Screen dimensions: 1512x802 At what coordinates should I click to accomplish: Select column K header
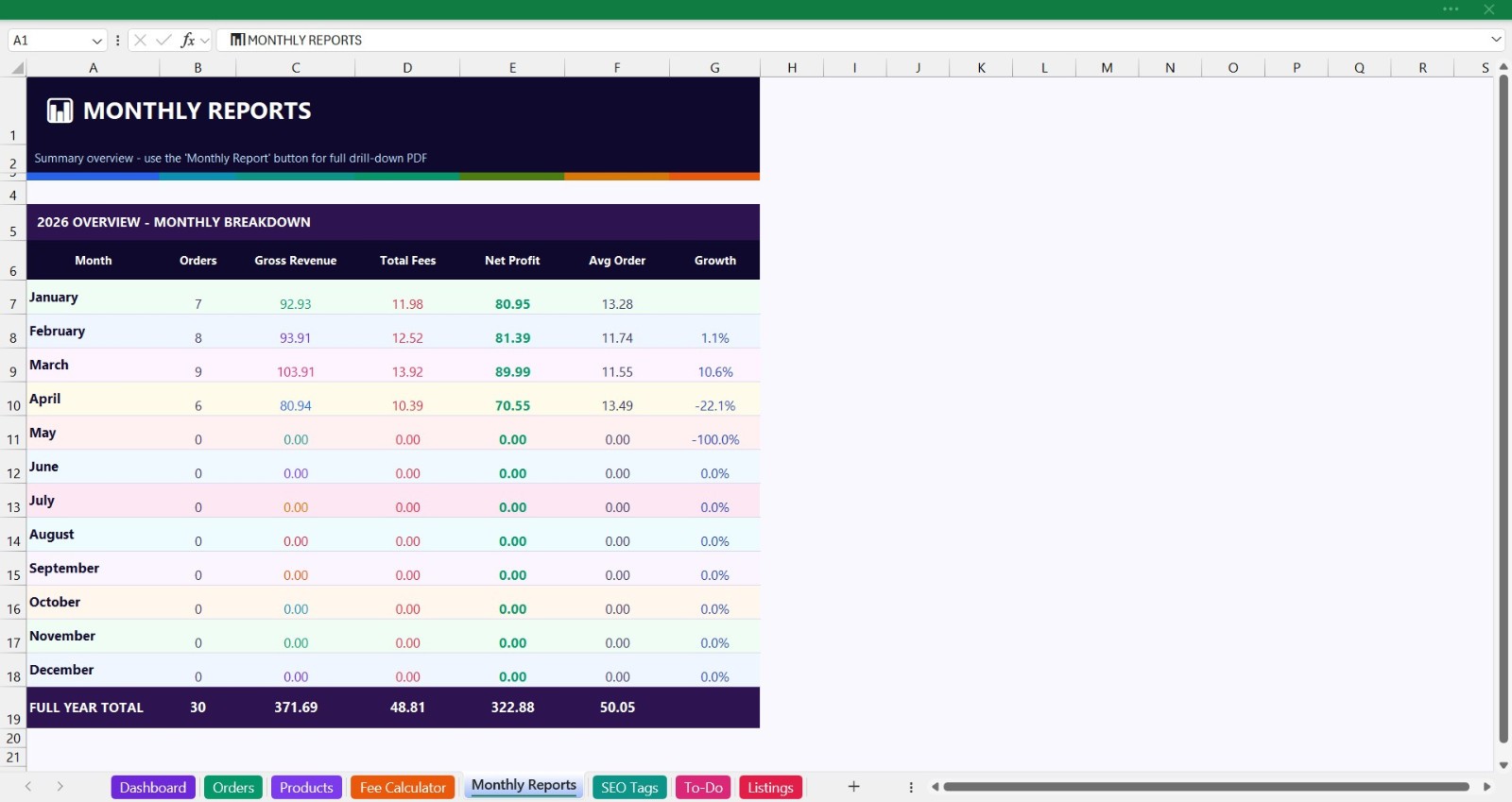981,68
